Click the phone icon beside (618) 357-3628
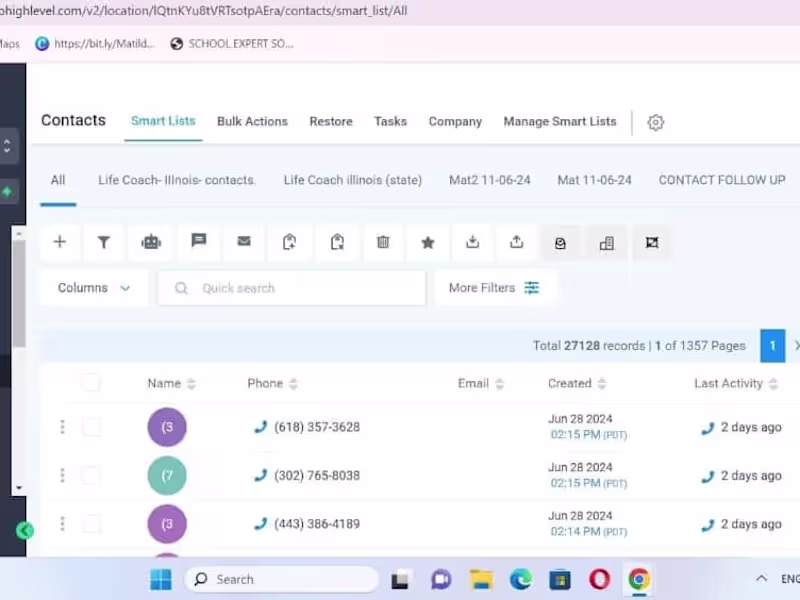Screen dimensions: 800x600 click(261, 427)
